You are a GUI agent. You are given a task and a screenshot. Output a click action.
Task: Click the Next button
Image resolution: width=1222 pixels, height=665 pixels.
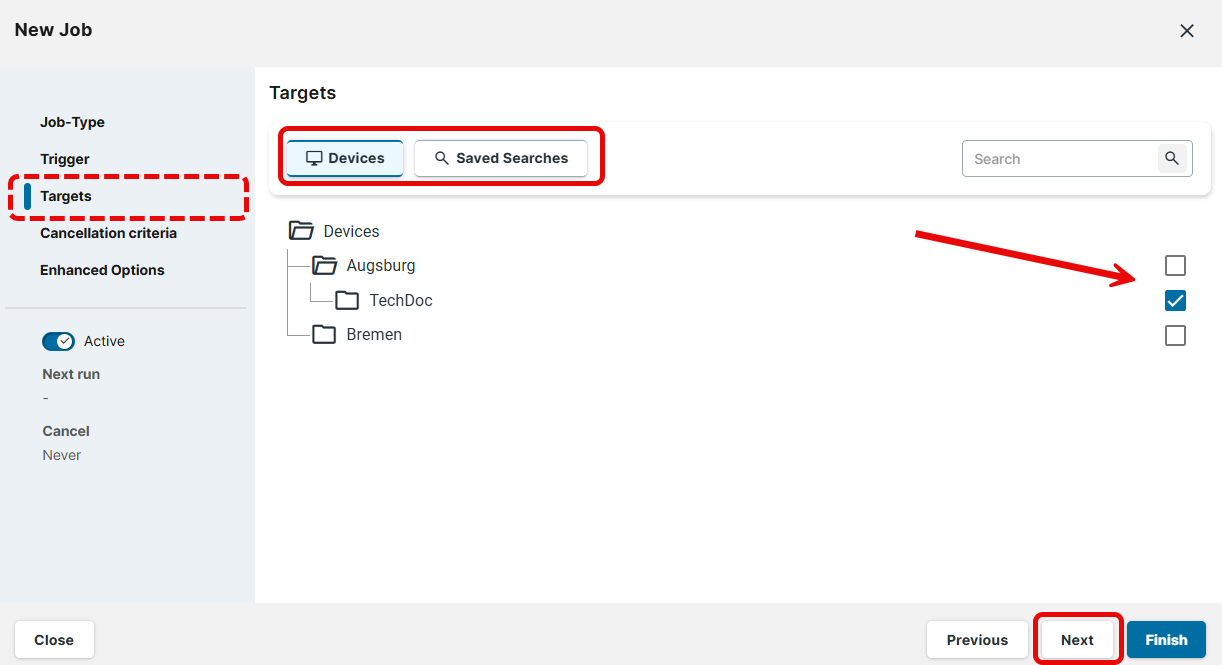(x=1077, y=640)
